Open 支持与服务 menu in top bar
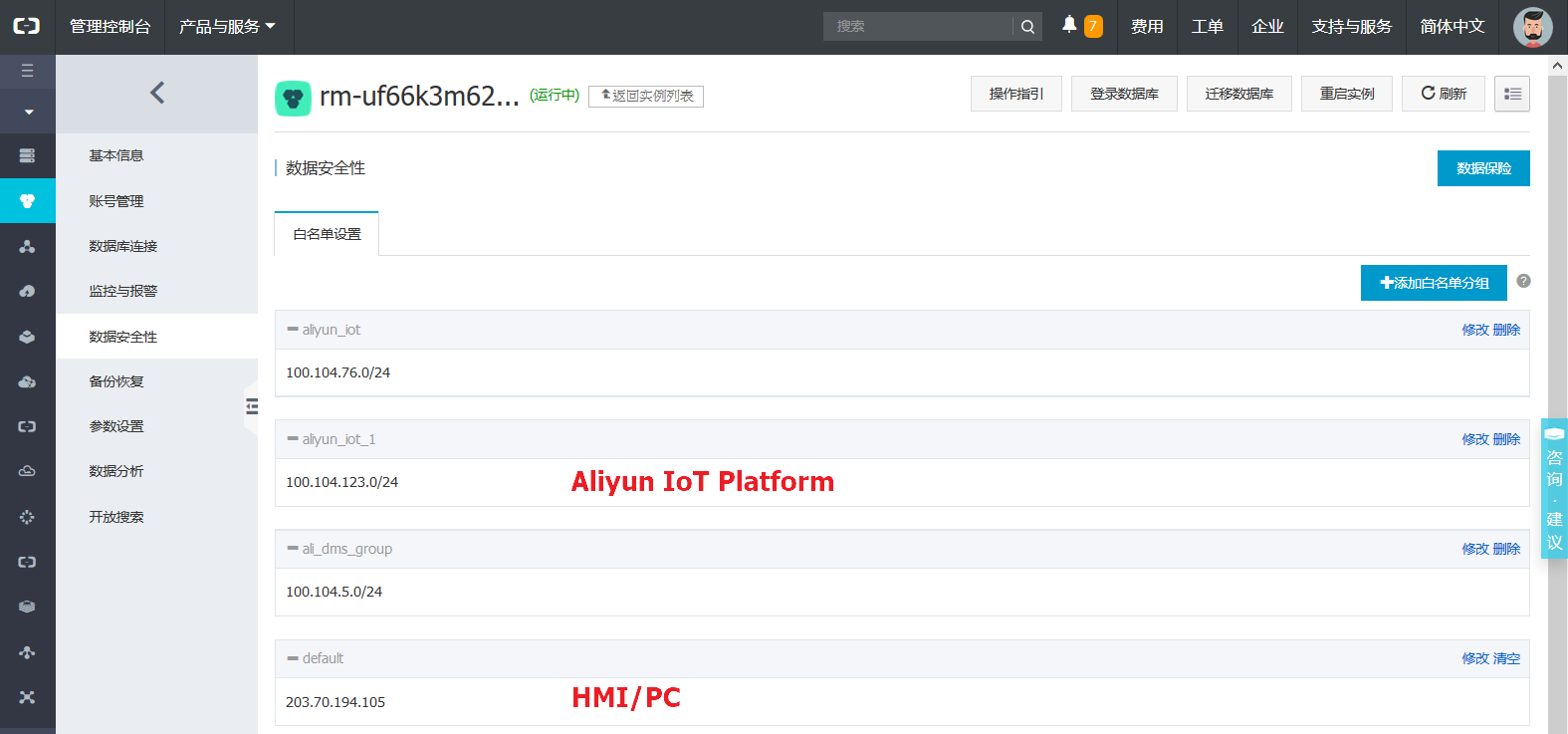Screen dimensions: 1568x734 [x=1352, y=27]
